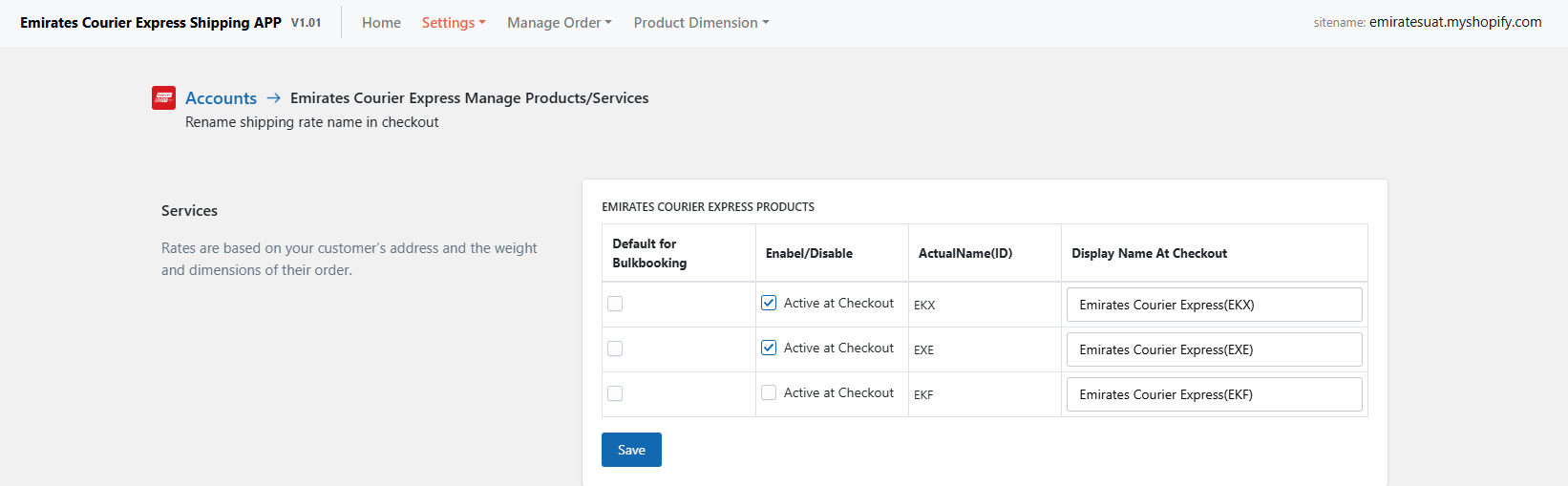Click the Manage Products/Services page title
The image size is (1568, 486).
click(x=470, y=97)
